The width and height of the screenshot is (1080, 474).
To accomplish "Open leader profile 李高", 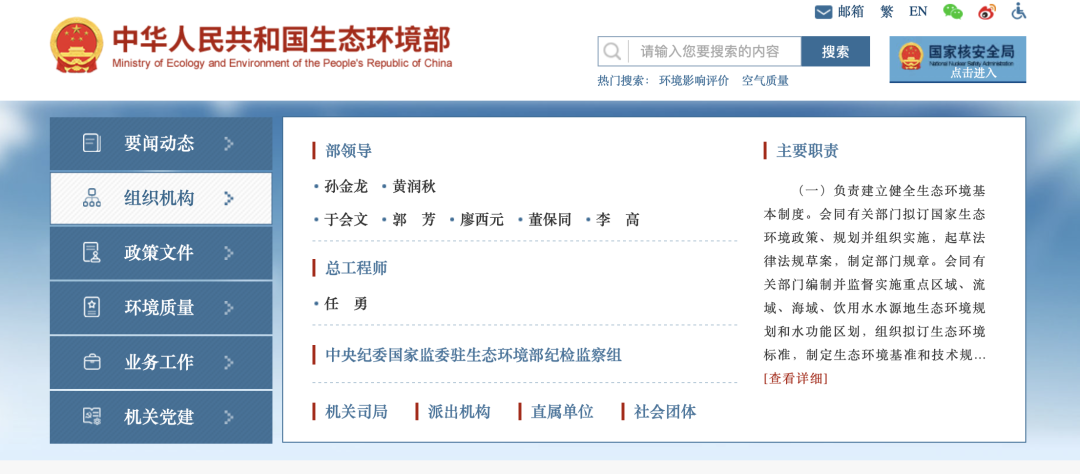I will (618, 220).
